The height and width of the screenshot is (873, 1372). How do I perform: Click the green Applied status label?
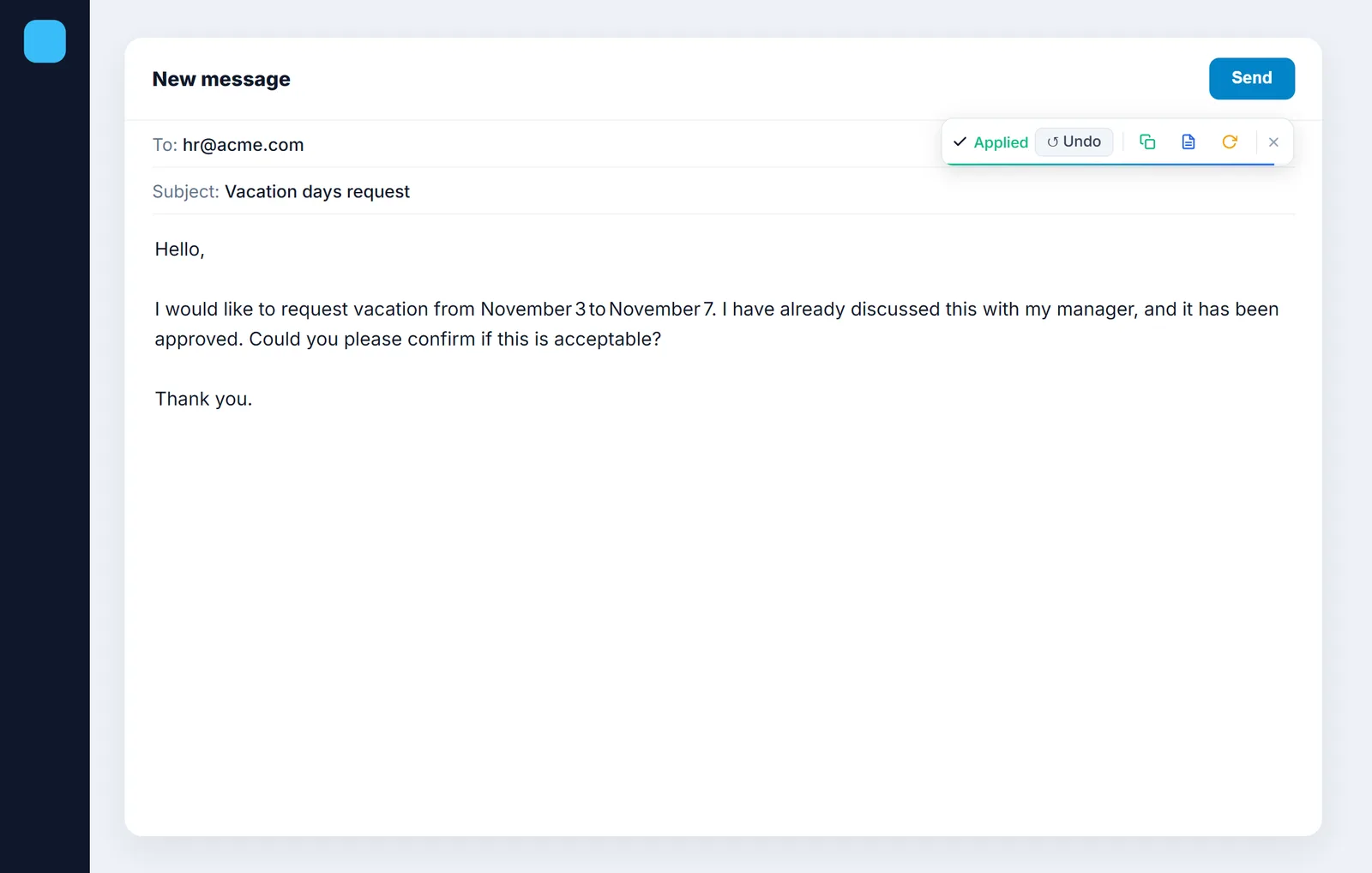tap(1001, 142)
